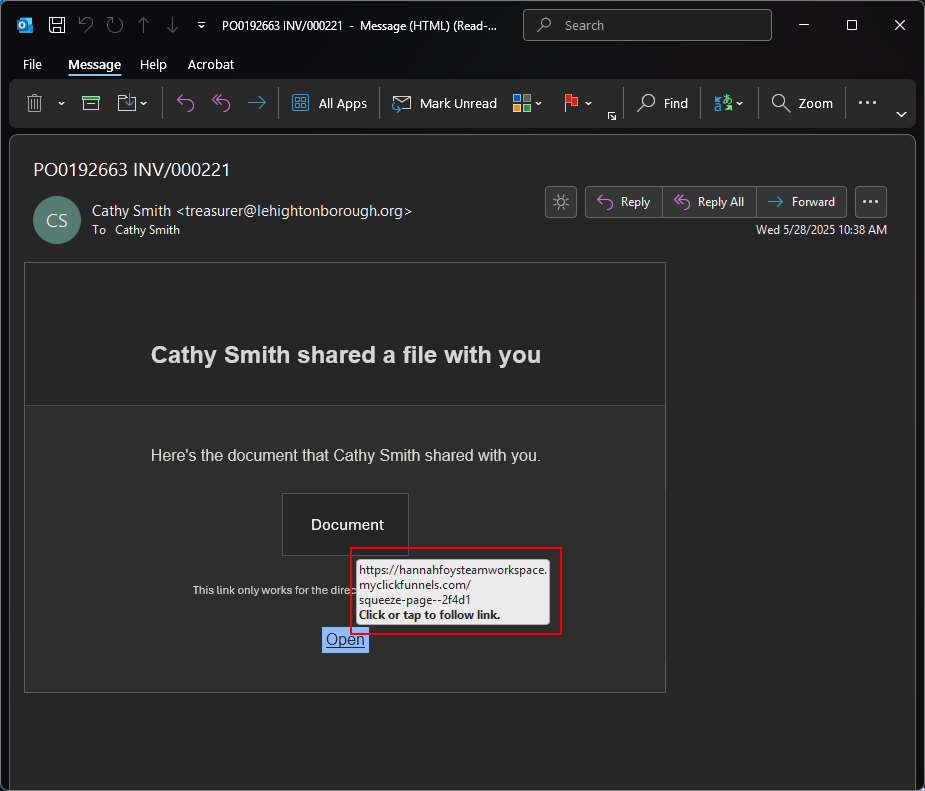The height and width of the screenshot is (791, 925).
Task: Switch to the Acrobat tab
Action: coord(211,64)
